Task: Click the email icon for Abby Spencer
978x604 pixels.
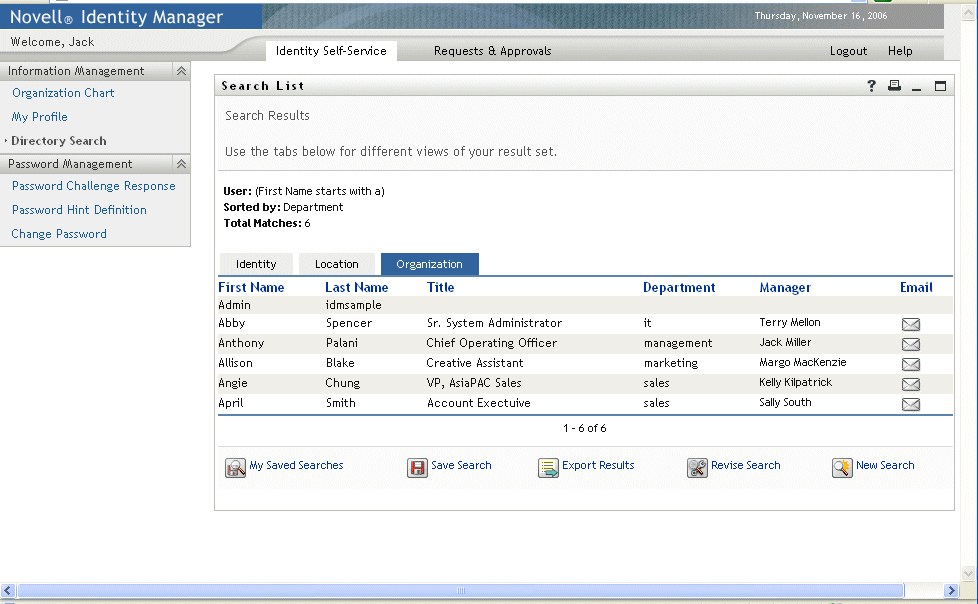Action: click(x=910, y=324)
